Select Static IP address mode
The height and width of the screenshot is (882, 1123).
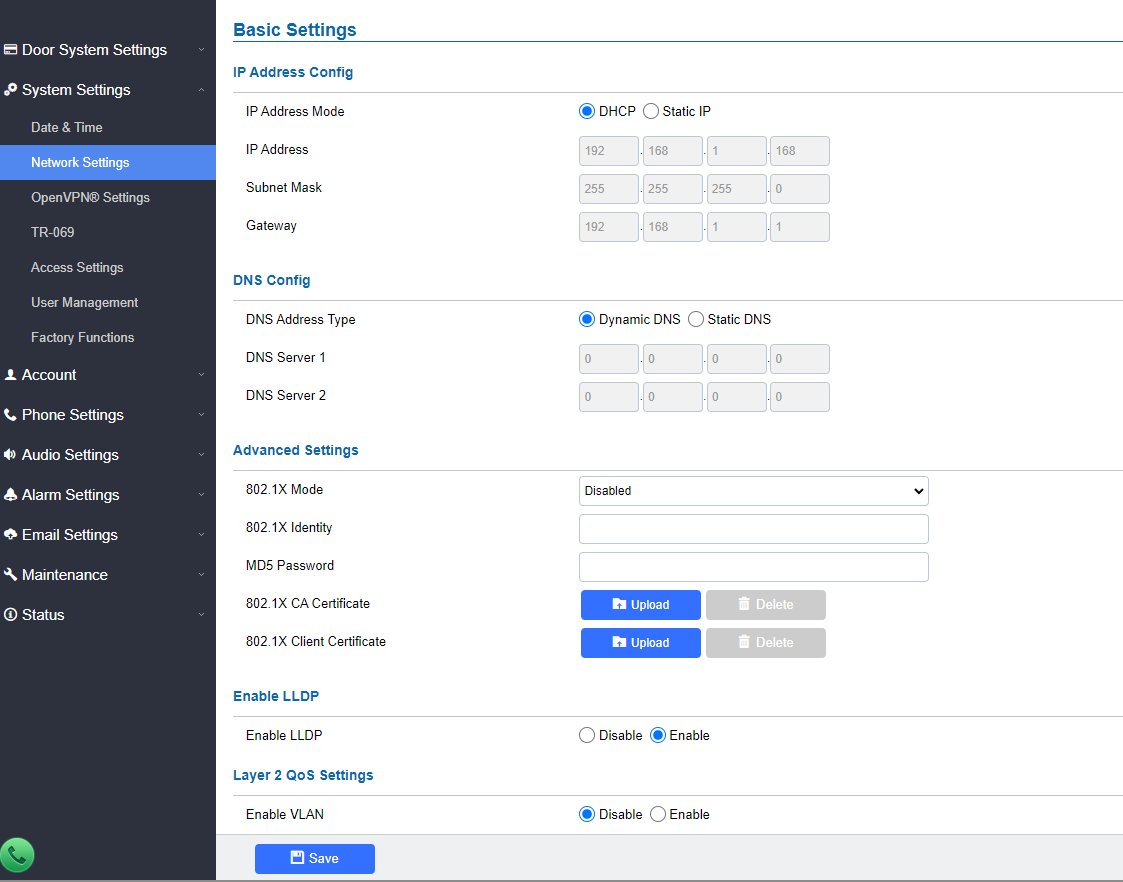[650, 111]
